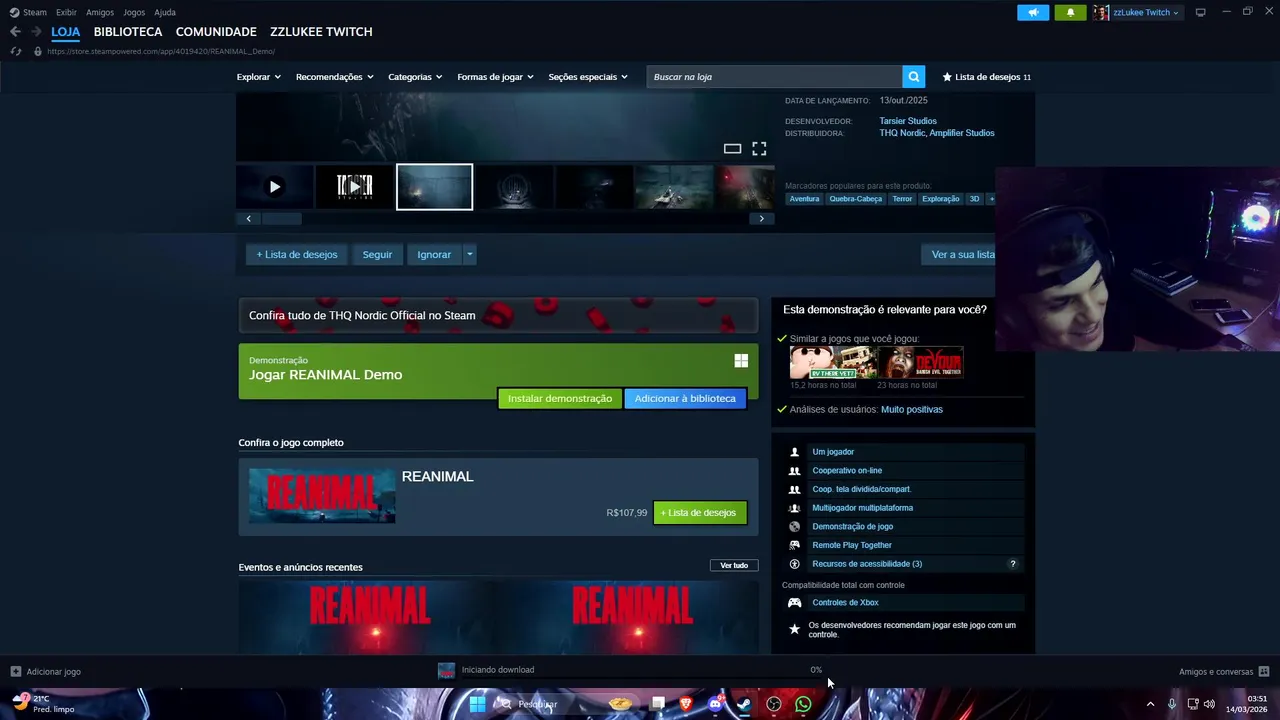Add REANIMAL full game to wishlist
This screenshot has width=1280, height=720.
[x=700, y=513]
